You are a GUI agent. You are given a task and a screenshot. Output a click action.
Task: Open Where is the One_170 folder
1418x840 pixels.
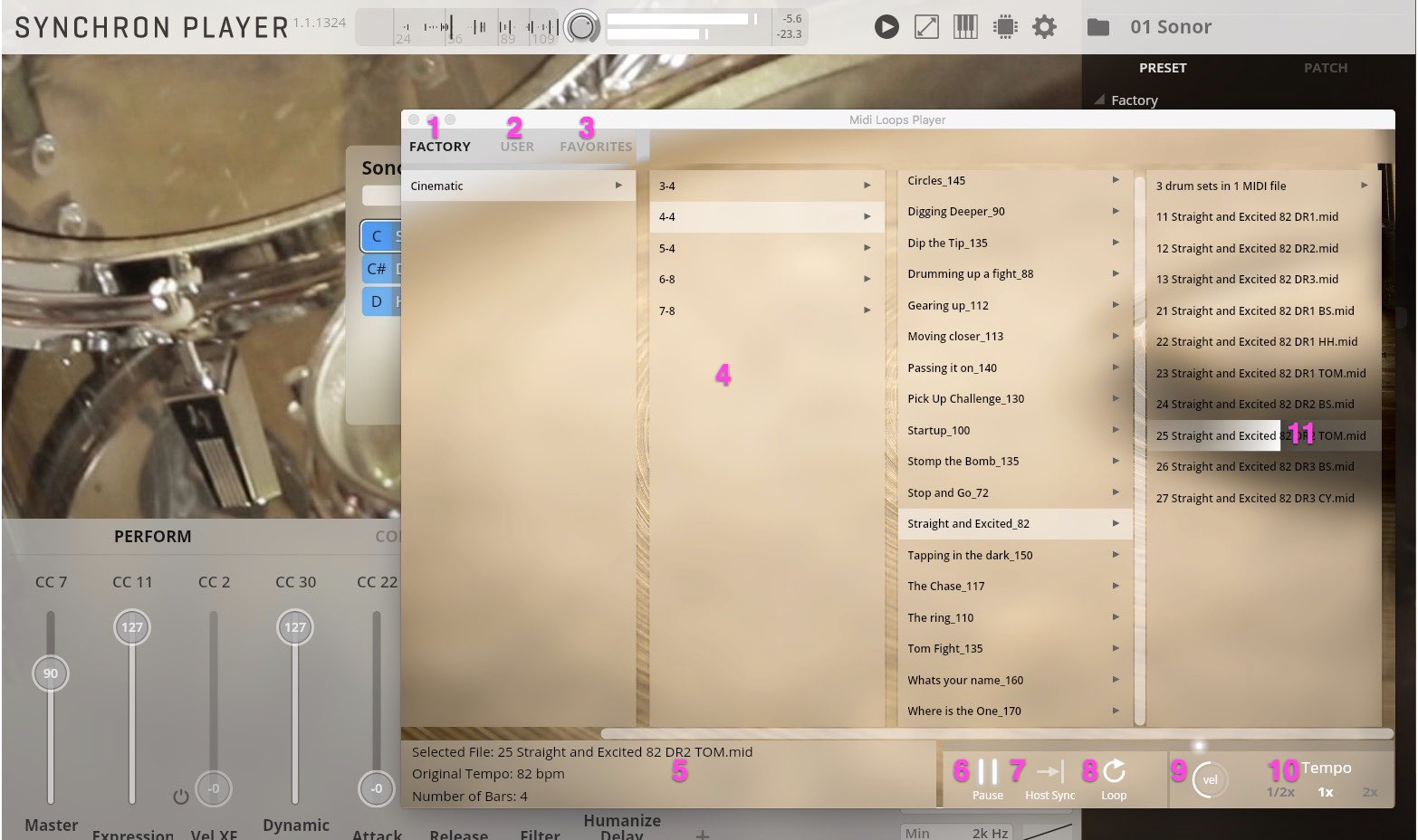click(x=1014, y=711)
